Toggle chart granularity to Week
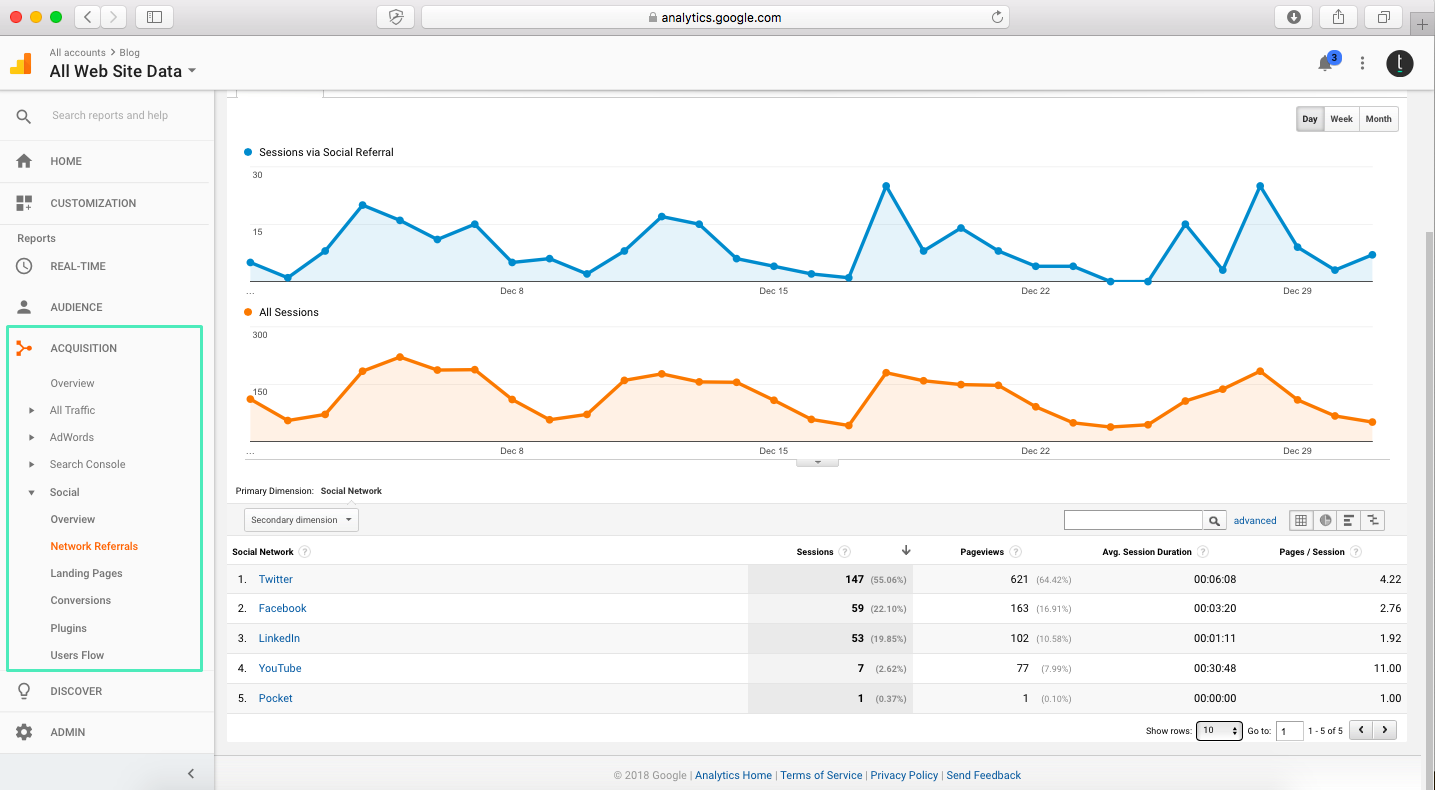Image resolution: width=1435 pixels, height=790 pixels. [x=1341, y=118]
